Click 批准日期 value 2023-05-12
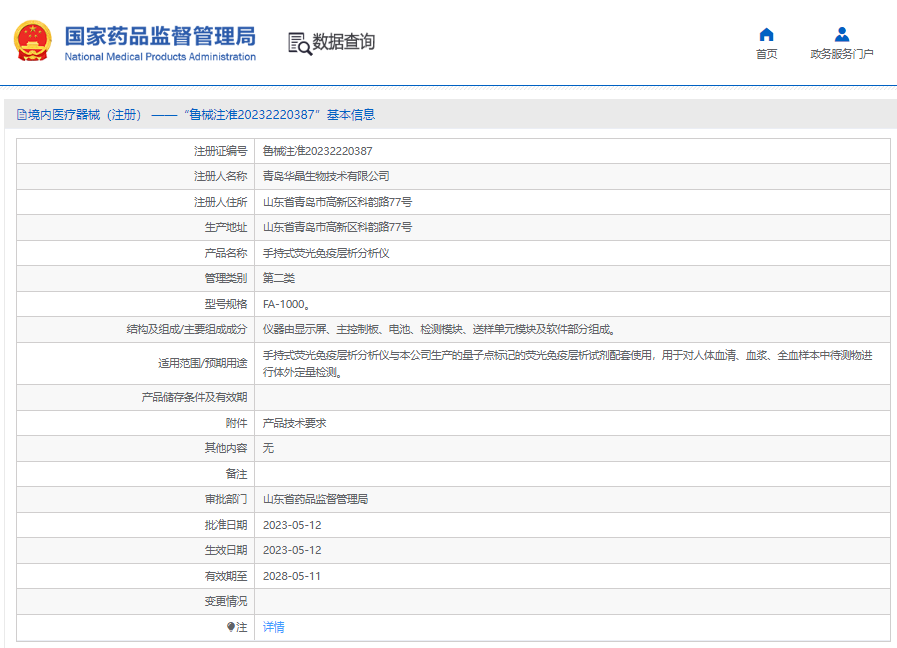The height and width of the screenshot is (648, 897). click(292, 524)
